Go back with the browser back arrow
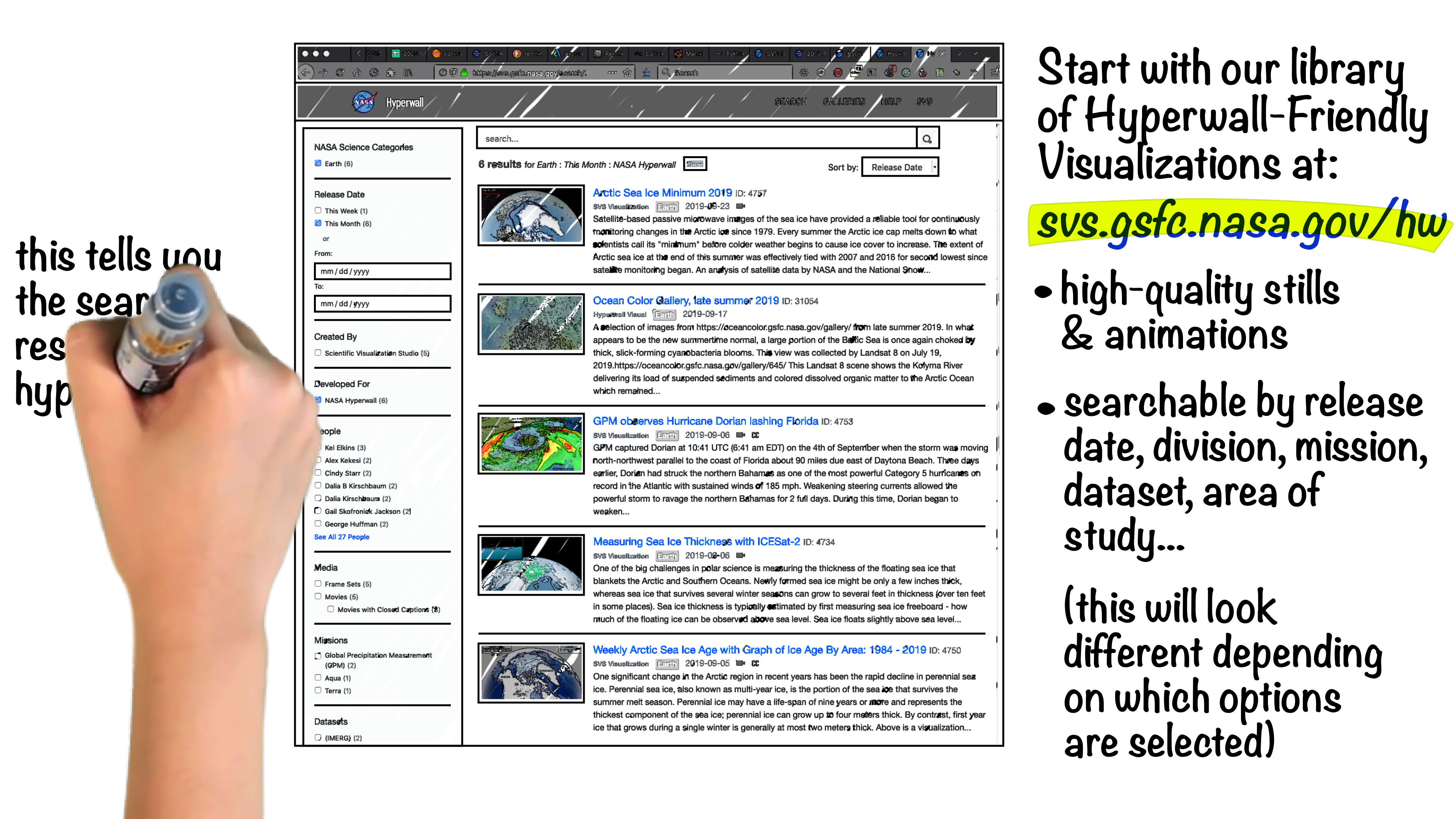This screenshot has height=819, width=1456. (x=306, y=72)
